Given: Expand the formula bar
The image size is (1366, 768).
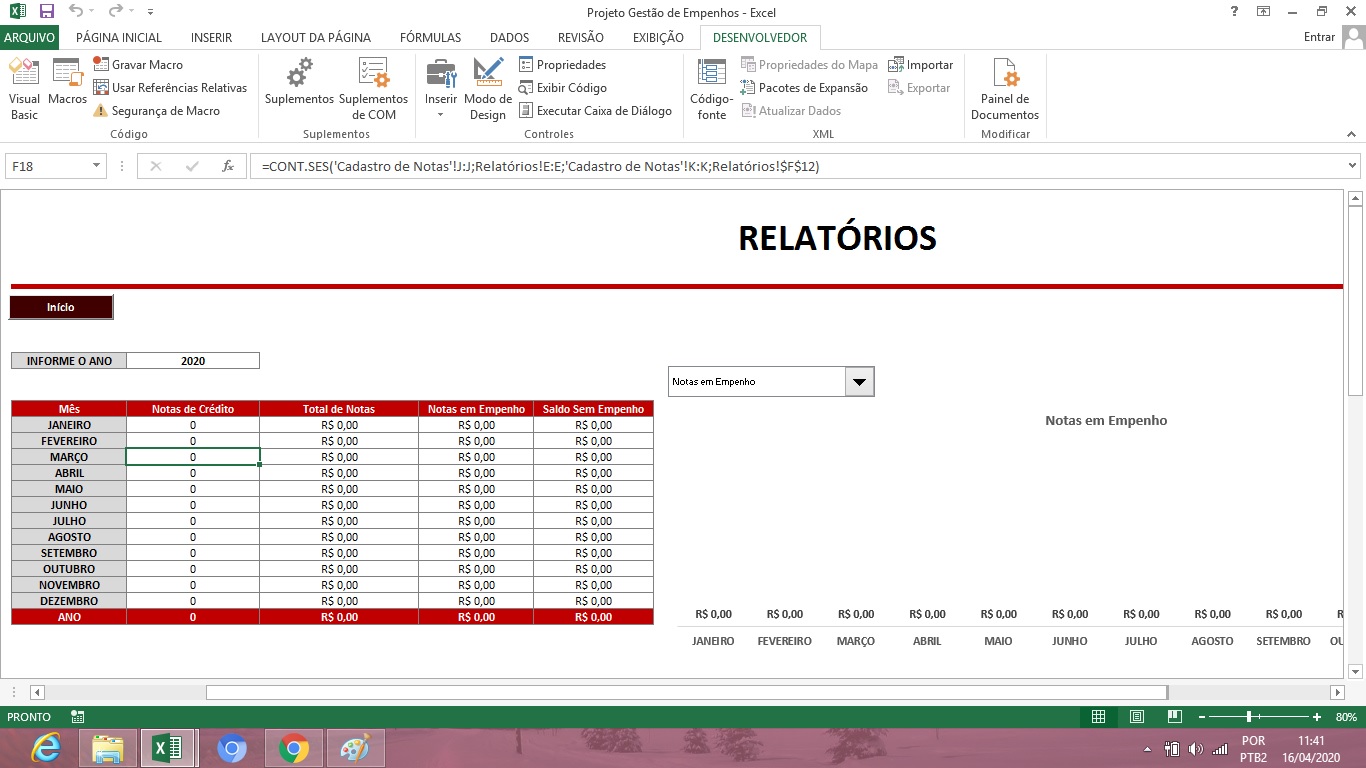Looking at the screenshot, I should click(1353, 166).
